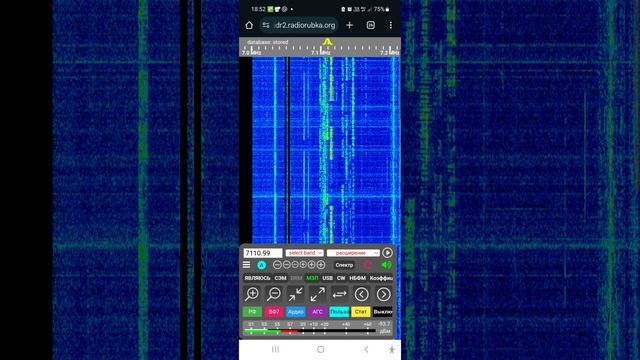Mute audio with the green speaker icon
Viewport: 640px width, 360px height.
pos(386,265)
